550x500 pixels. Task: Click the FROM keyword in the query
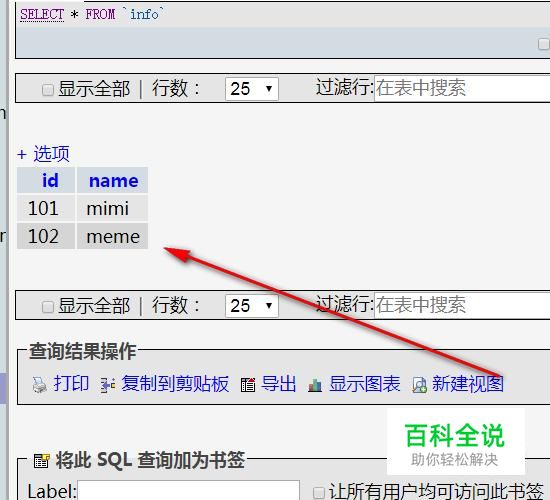click(x=100, y=14)
